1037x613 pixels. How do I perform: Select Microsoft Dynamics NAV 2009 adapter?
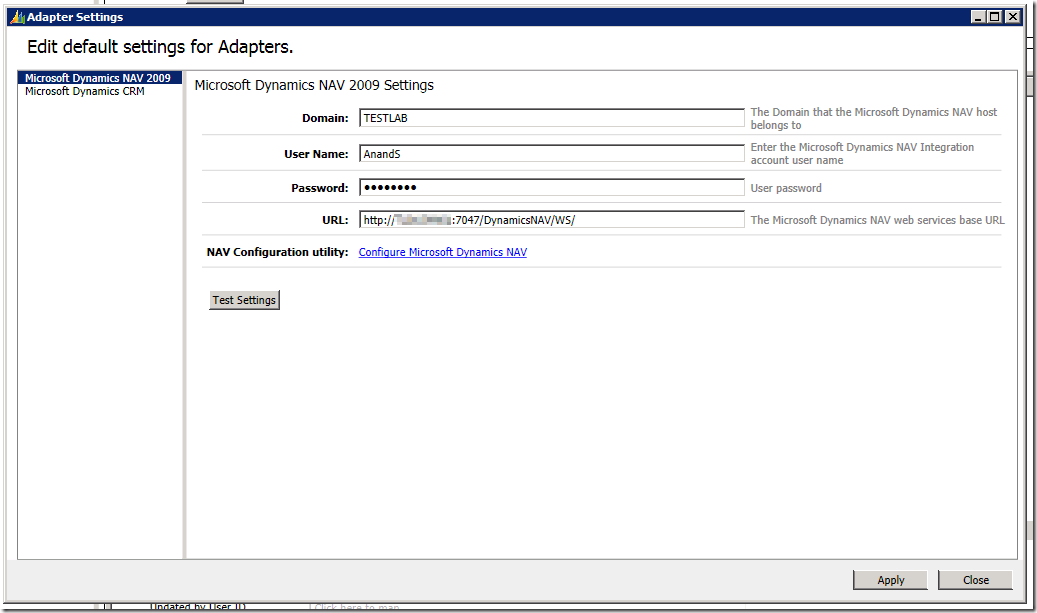point(99,78)
